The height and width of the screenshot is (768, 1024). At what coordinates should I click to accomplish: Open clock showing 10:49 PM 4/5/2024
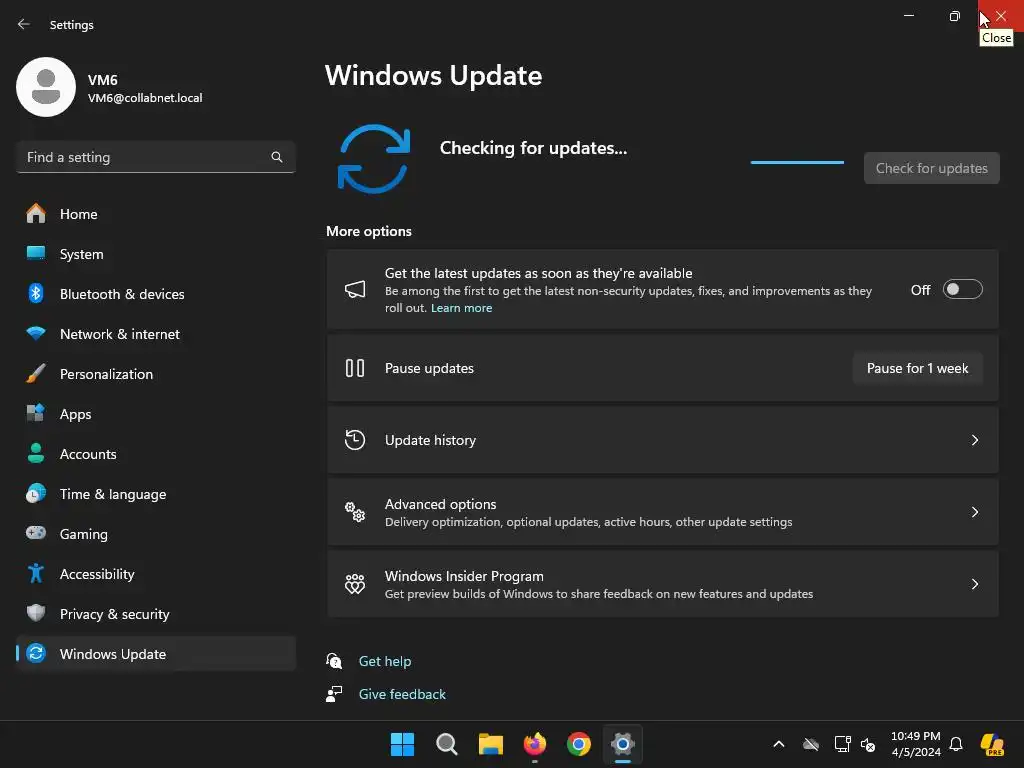(916, 744)
